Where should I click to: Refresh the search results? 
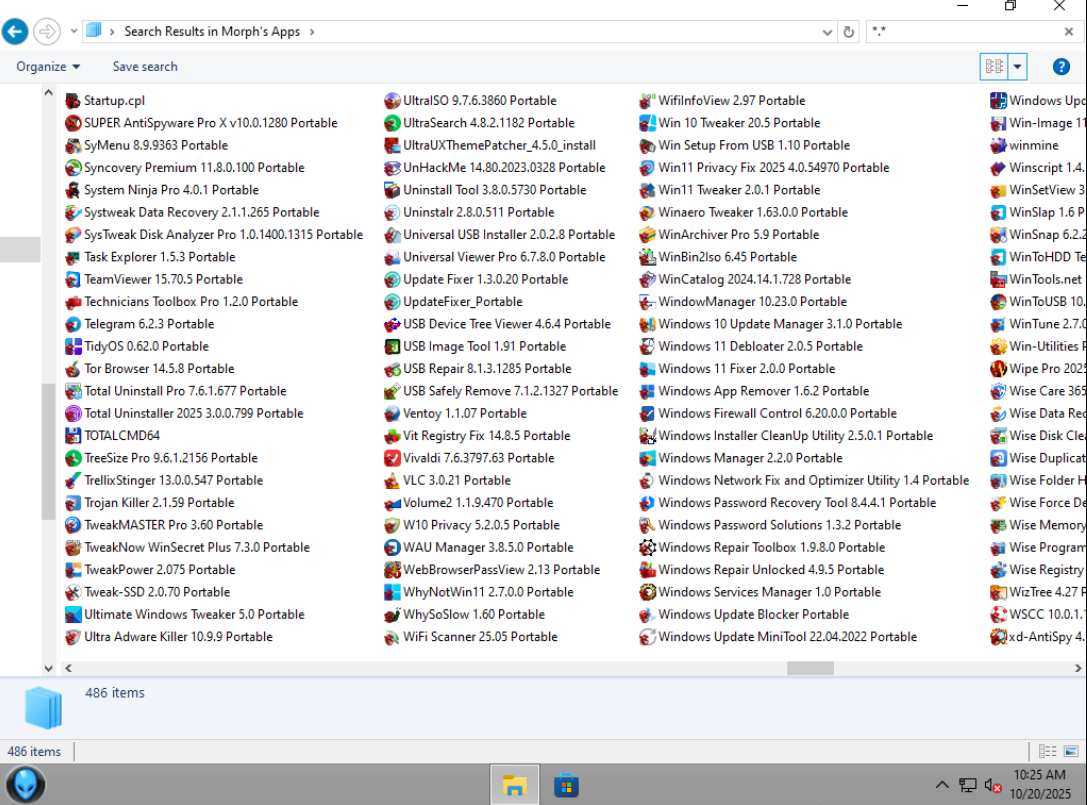click(849, 32)
